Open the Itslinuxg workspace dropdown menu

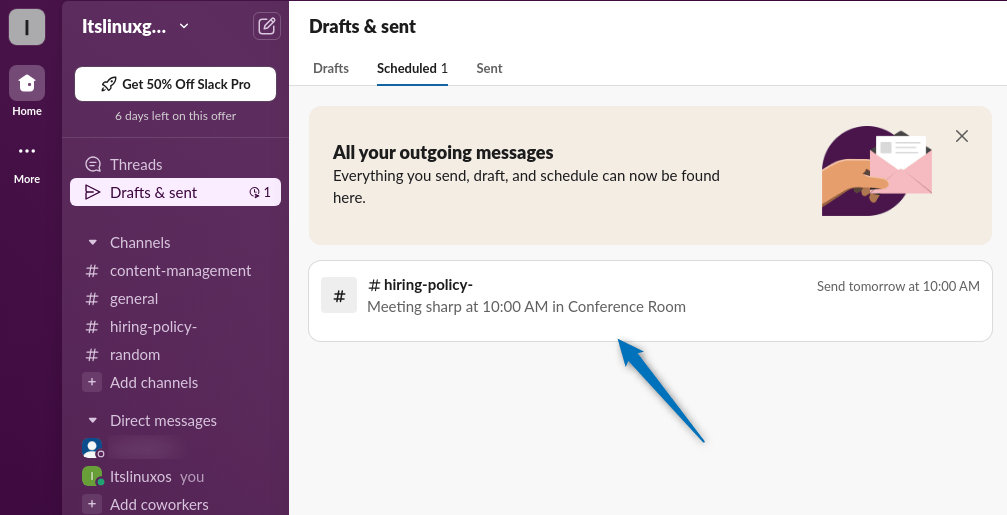[x=135, y=27]
